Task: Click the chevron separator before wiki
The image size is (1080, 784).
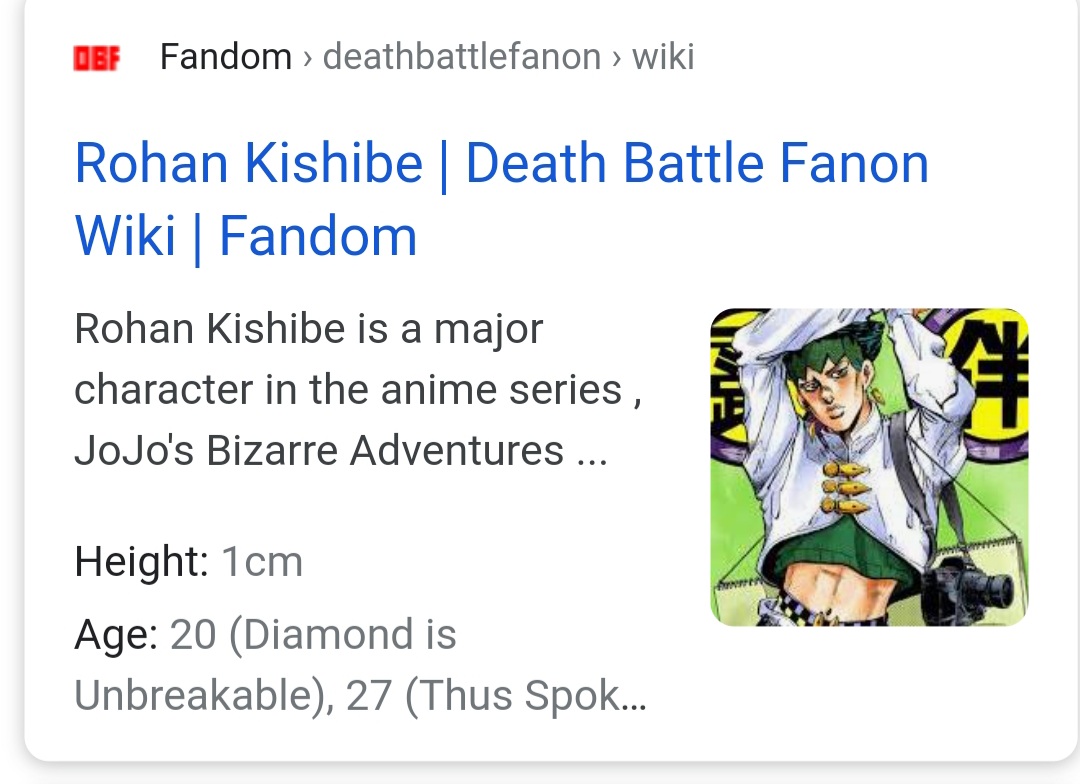Action: (616, 58)
